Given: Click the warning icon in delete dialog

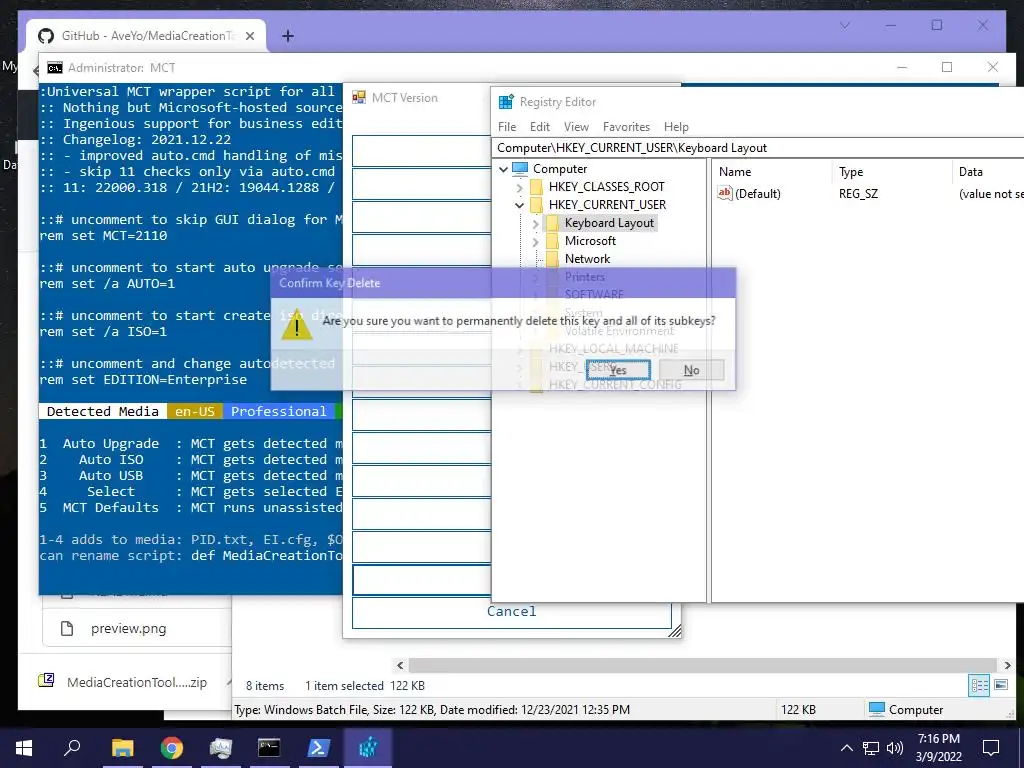Looking at the screenshot, I should (x=296, y=325).
